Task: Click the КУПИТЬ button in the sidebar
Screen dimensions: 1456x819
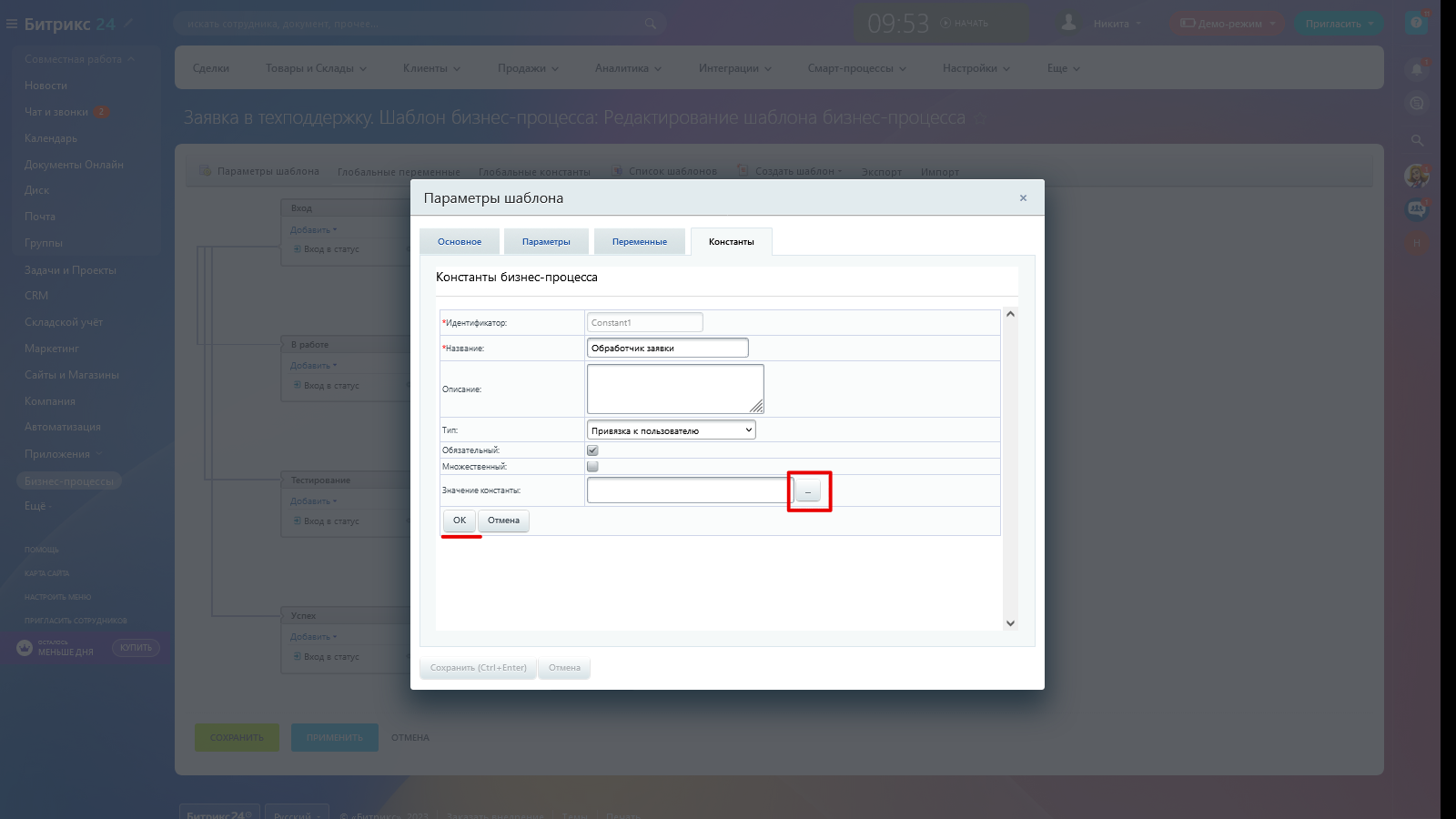Action: [x=136, y=648]
